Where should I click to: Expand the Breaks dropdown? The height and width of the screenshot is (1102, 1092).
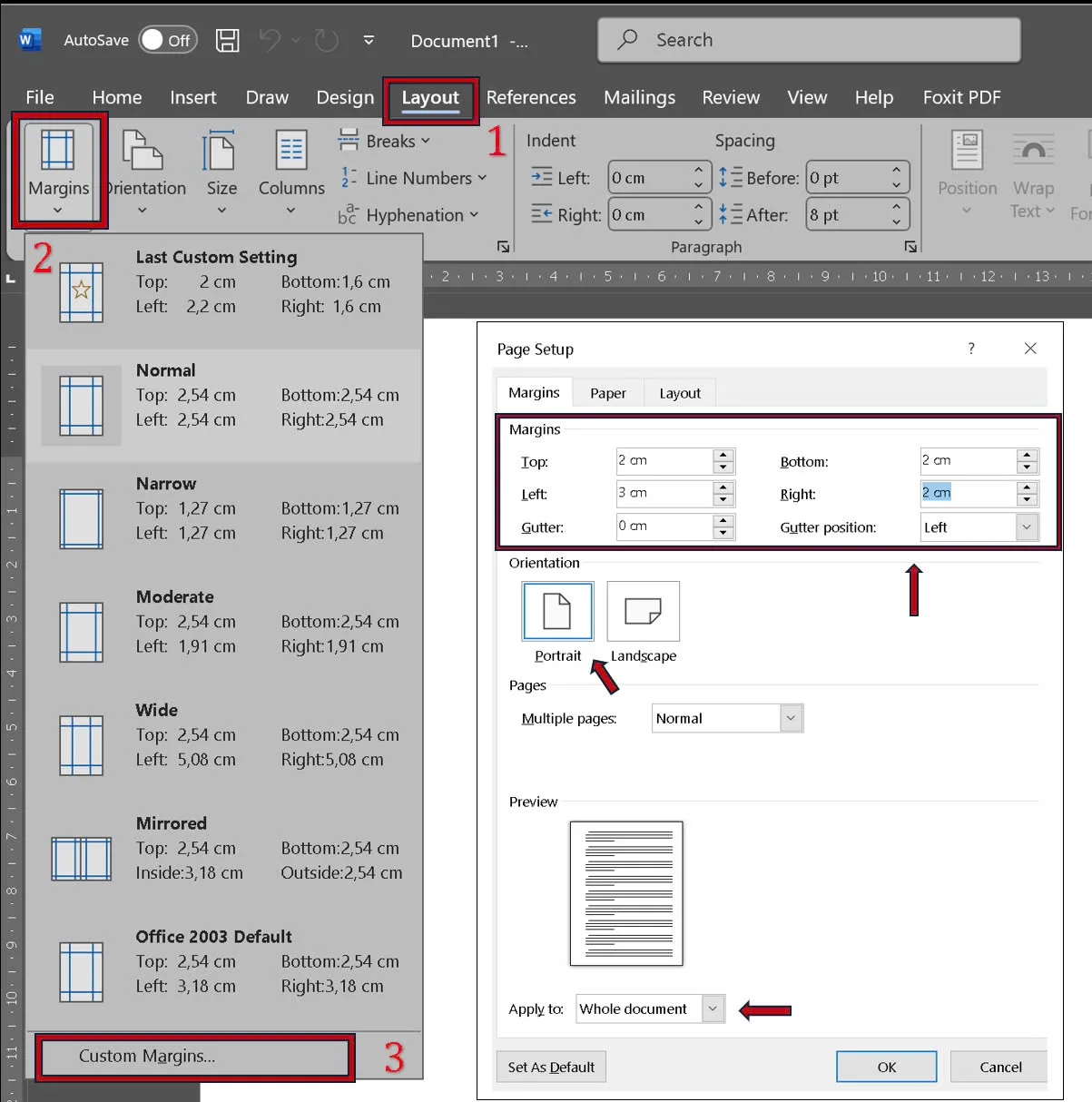(384, 141)
